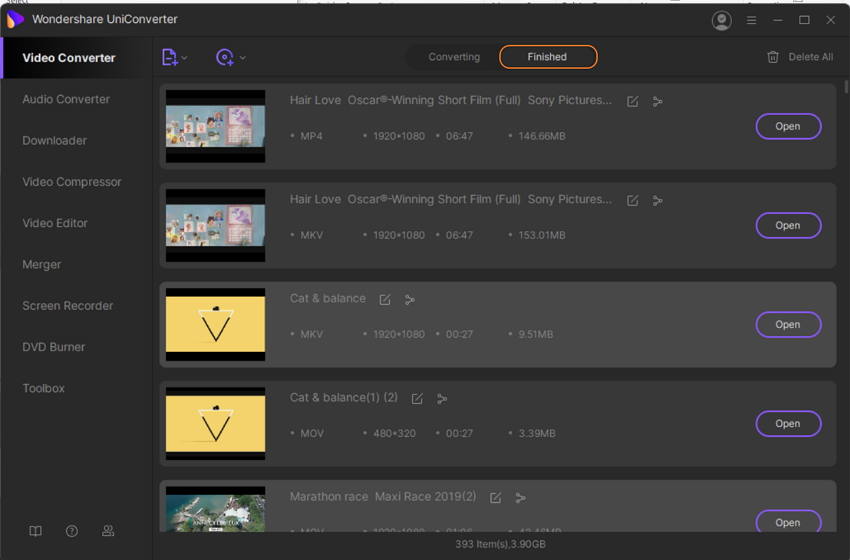Open the Toolbox section
This screenshot has width=850, height=560.
click(x=43, y=388)
